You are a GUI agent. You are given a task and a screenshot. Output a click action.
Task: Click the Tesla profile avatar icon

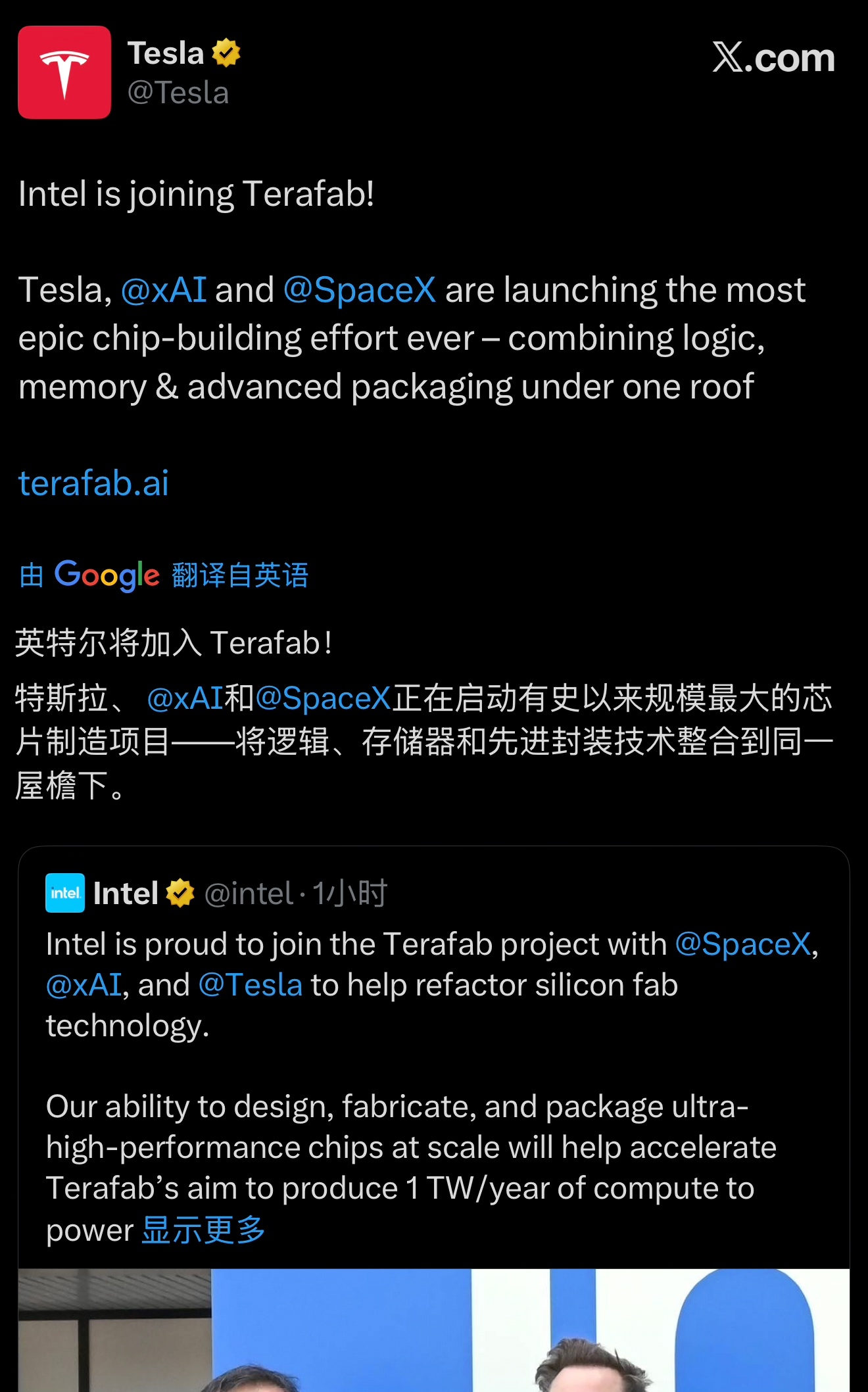[64, 72]
